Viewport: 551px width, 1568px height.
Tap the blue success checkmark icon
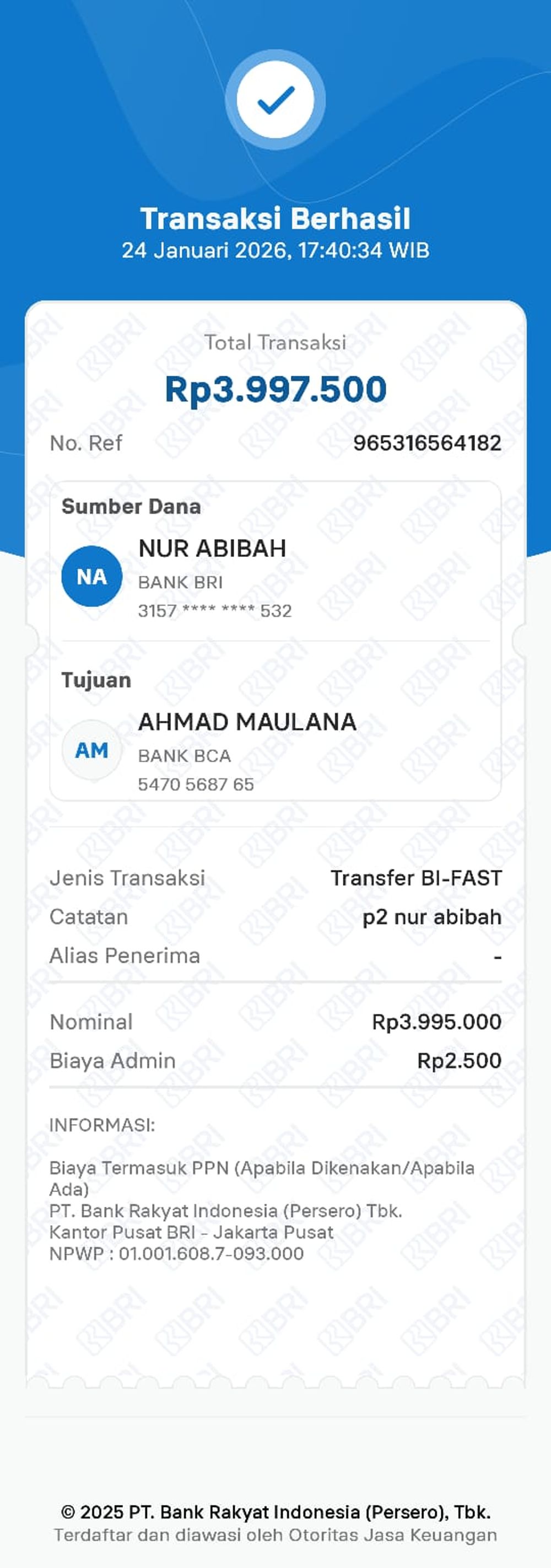(x=275, y=100)
